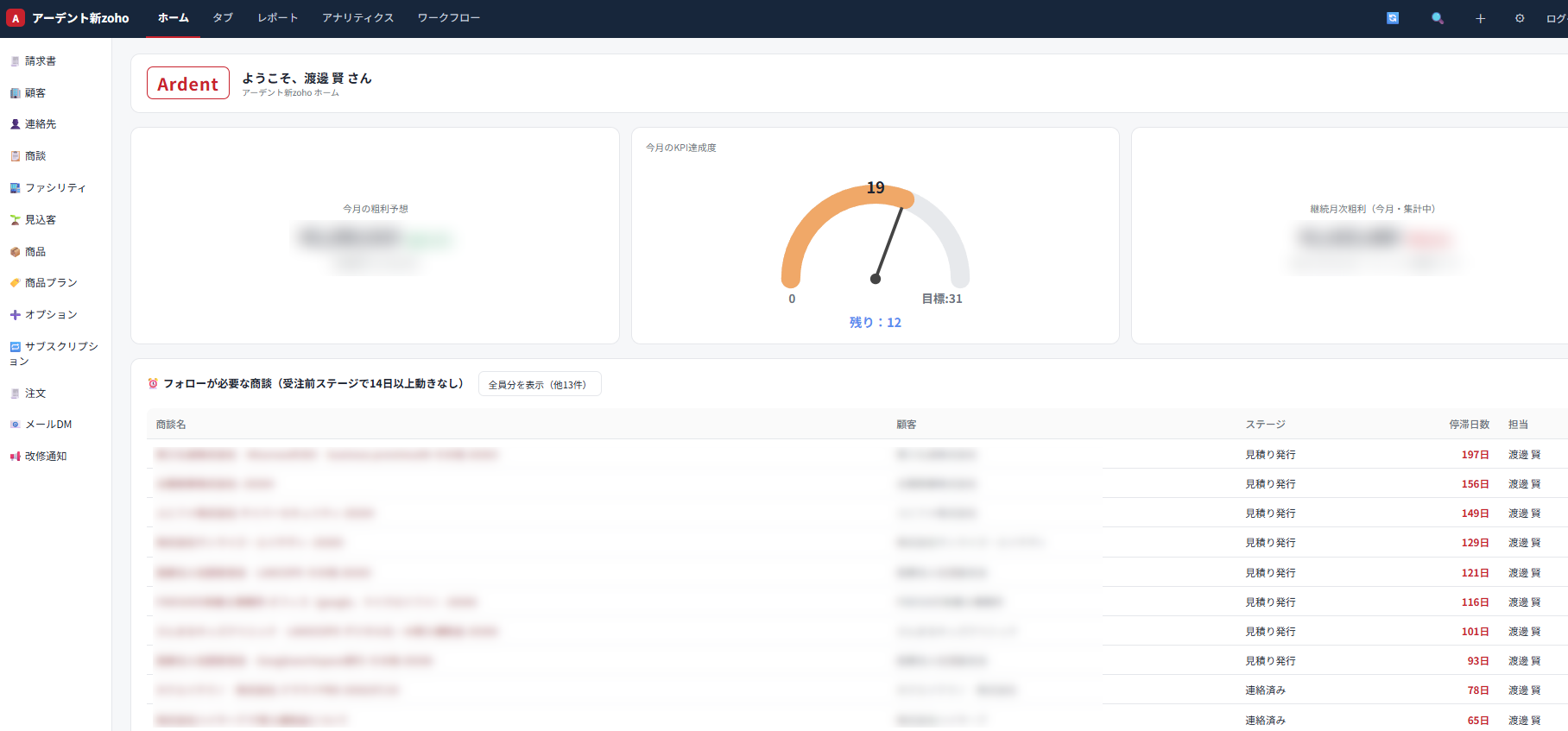
Task: Click the 全員分を表示（他13件） button
Action: tap(540, 384)
